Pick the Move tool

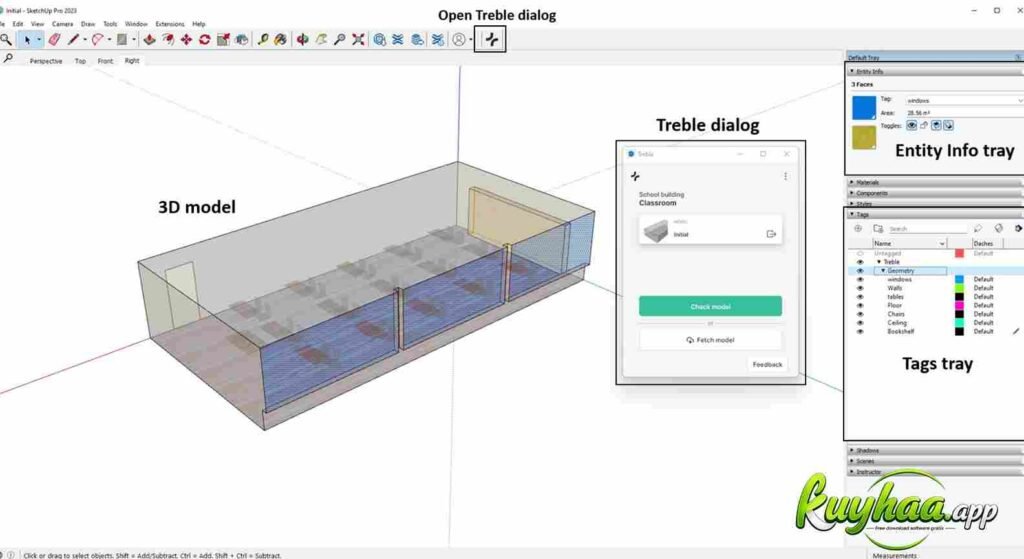(186, 40)
